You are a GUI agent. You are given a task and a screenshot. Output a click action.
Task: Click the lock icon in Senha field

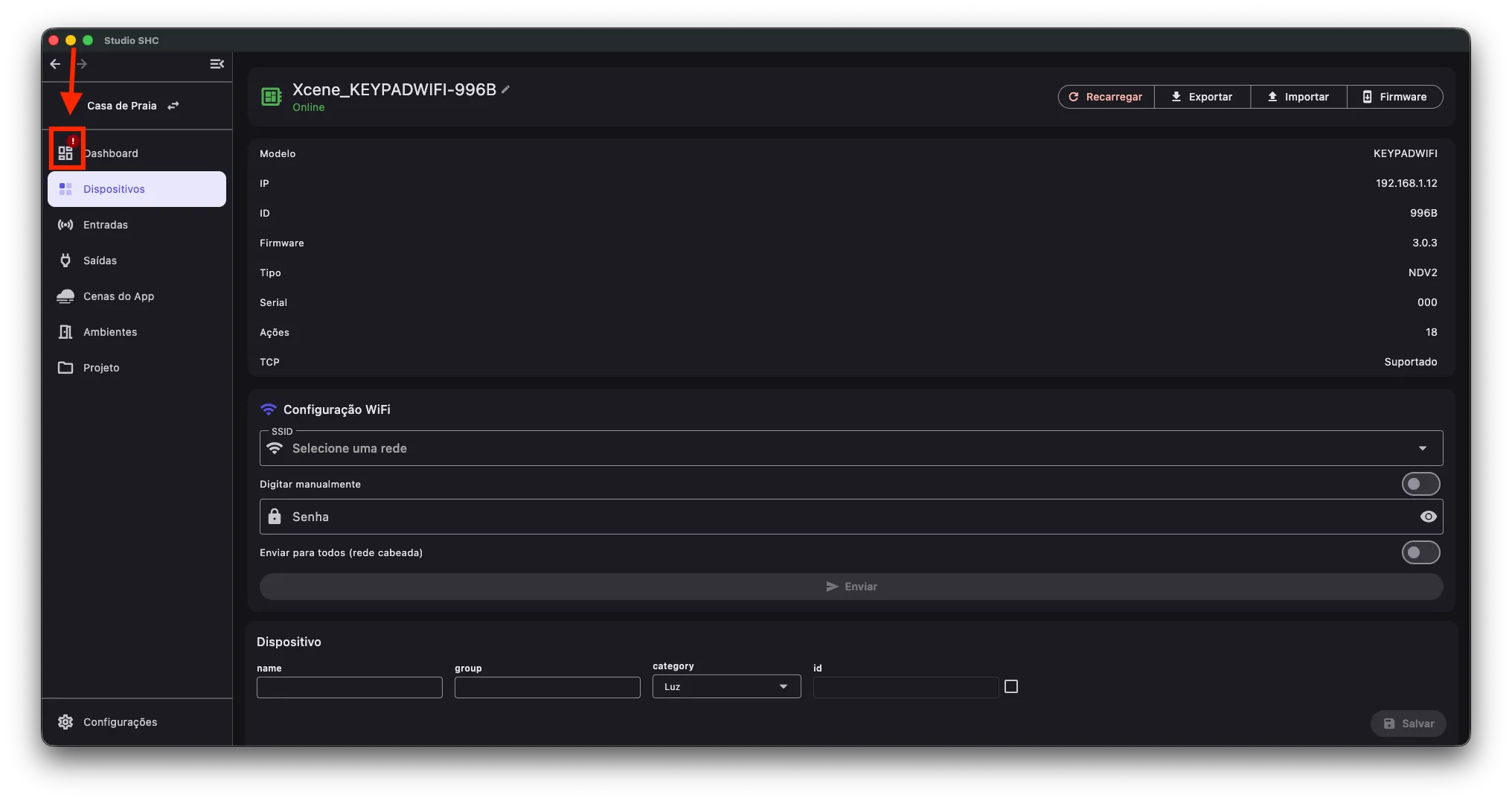pos(275,517)
